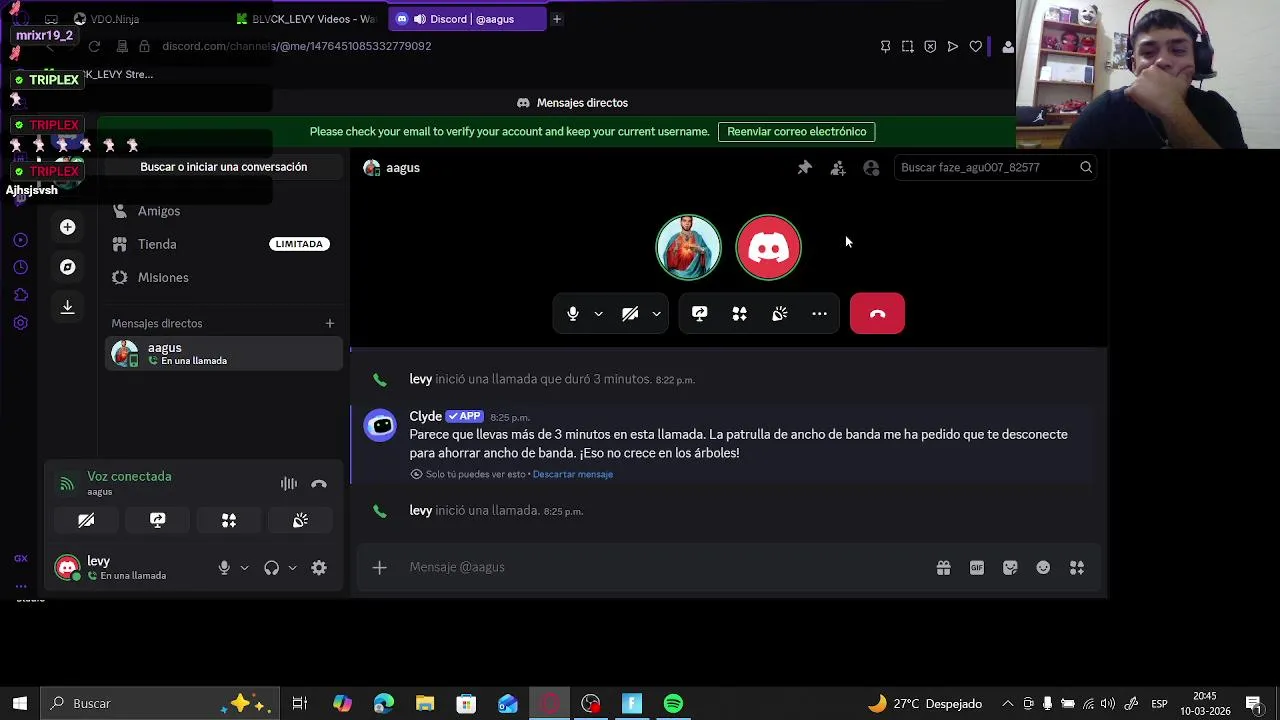Viewport: 1280px width, 720px height.
Task: Open camera options arrow in call controls
Action: [x=656, y=314]
